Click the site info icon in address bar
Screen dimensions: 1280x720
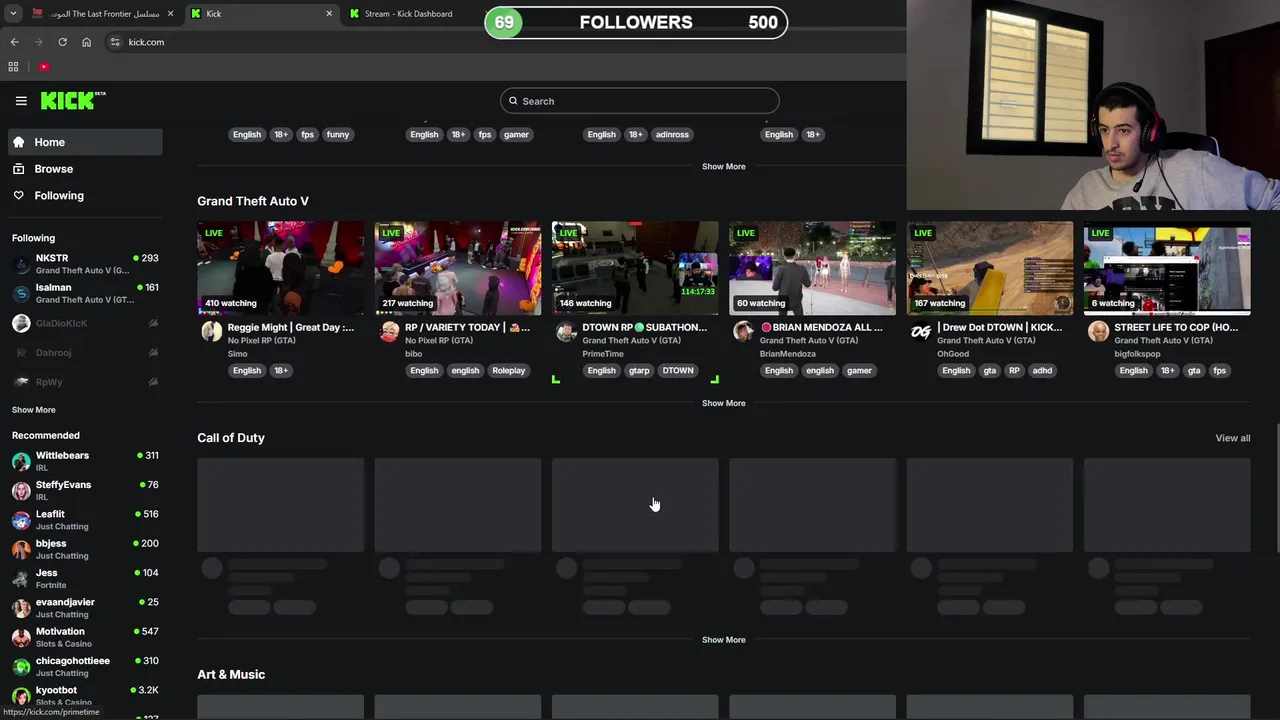click(115, 42)
